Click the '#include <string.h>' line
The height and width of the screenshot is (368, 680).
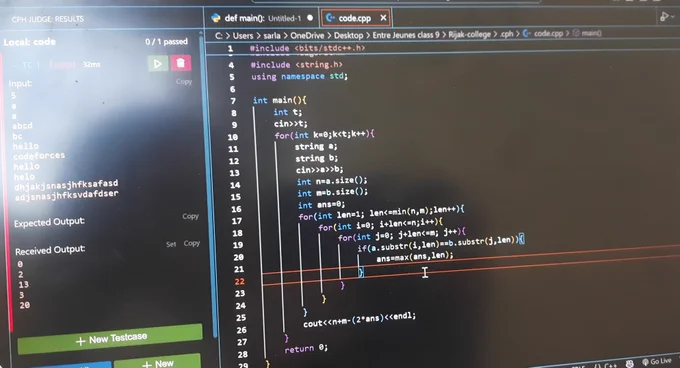297,65
